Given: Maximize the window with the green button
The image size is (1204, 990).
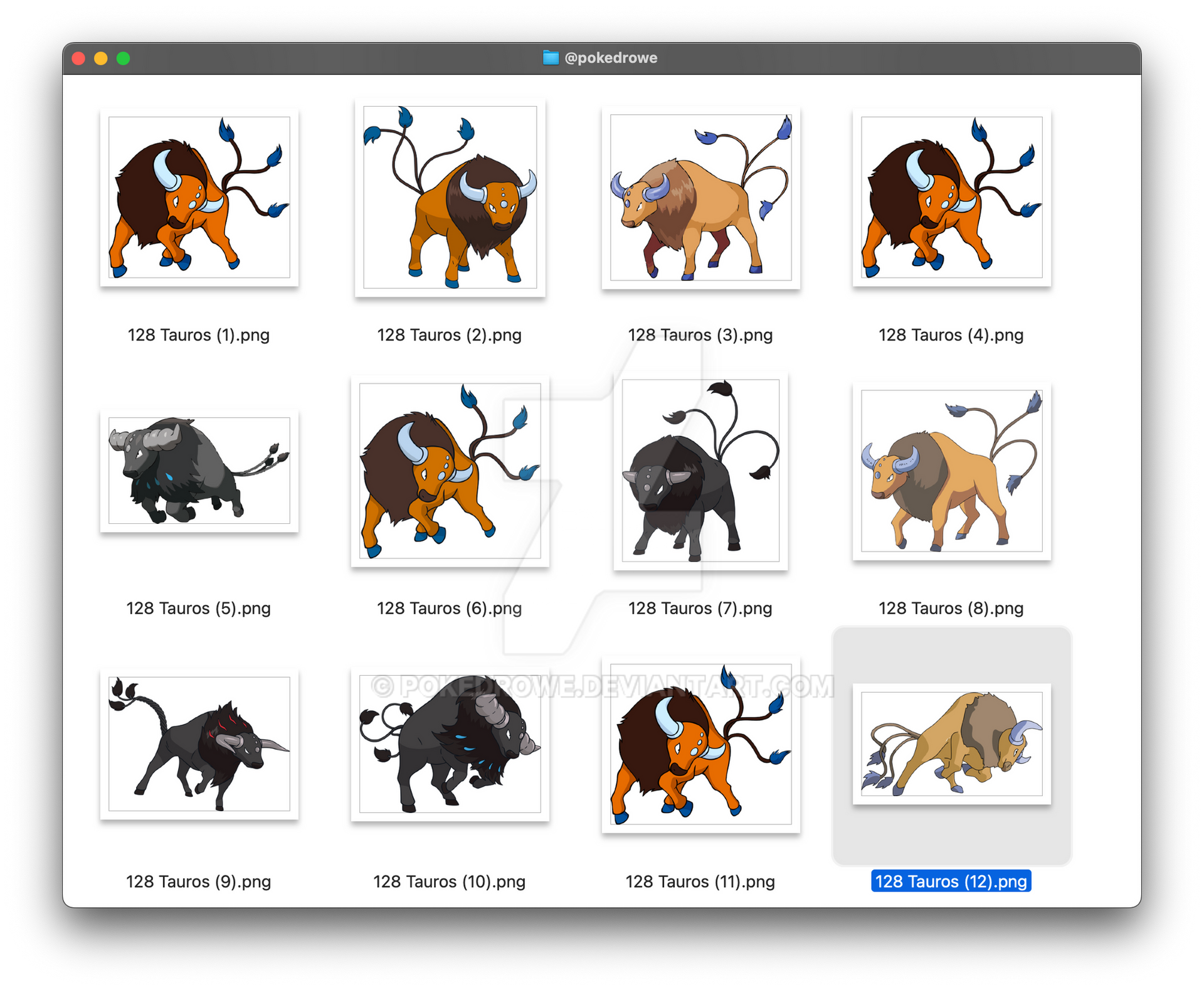Looking at the screenshot, I should click(124, 58).
